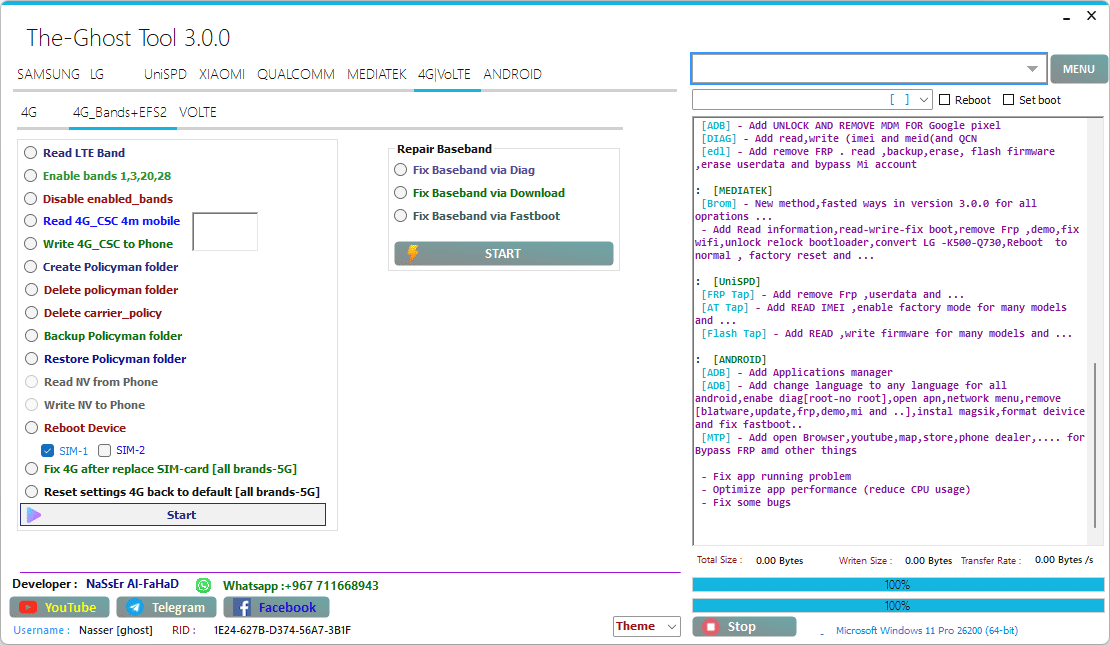Image resolution: width=1110 pixels, height=645 pixels.
Task: Select Restore Policyman folder option
Action: 31,359
